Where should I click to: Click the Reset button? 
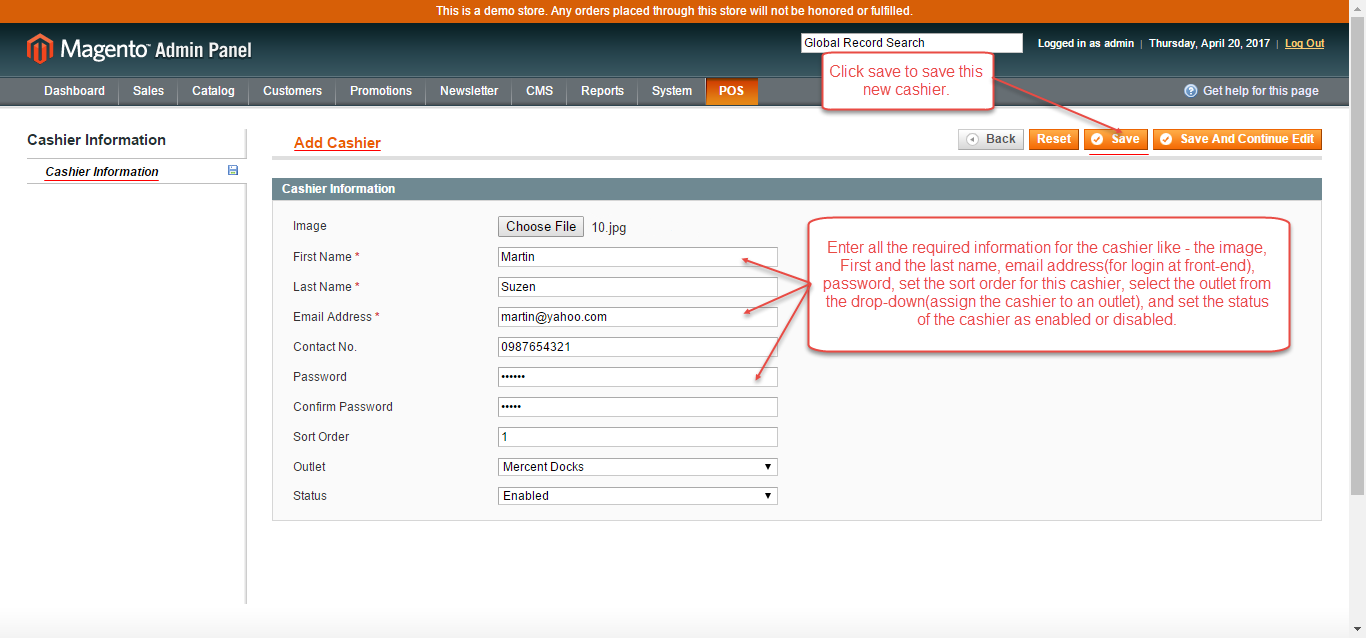(x=1053, y=139)
